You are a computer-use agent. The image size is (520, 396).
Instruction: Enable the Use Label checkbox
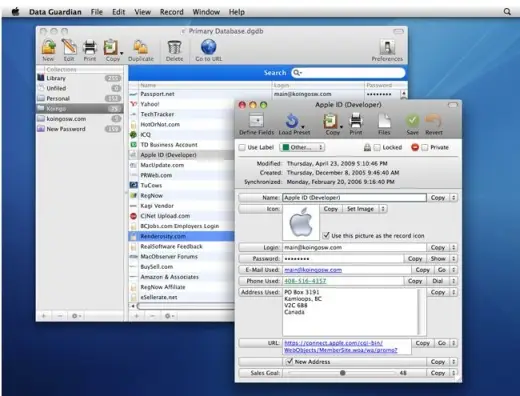242,147
